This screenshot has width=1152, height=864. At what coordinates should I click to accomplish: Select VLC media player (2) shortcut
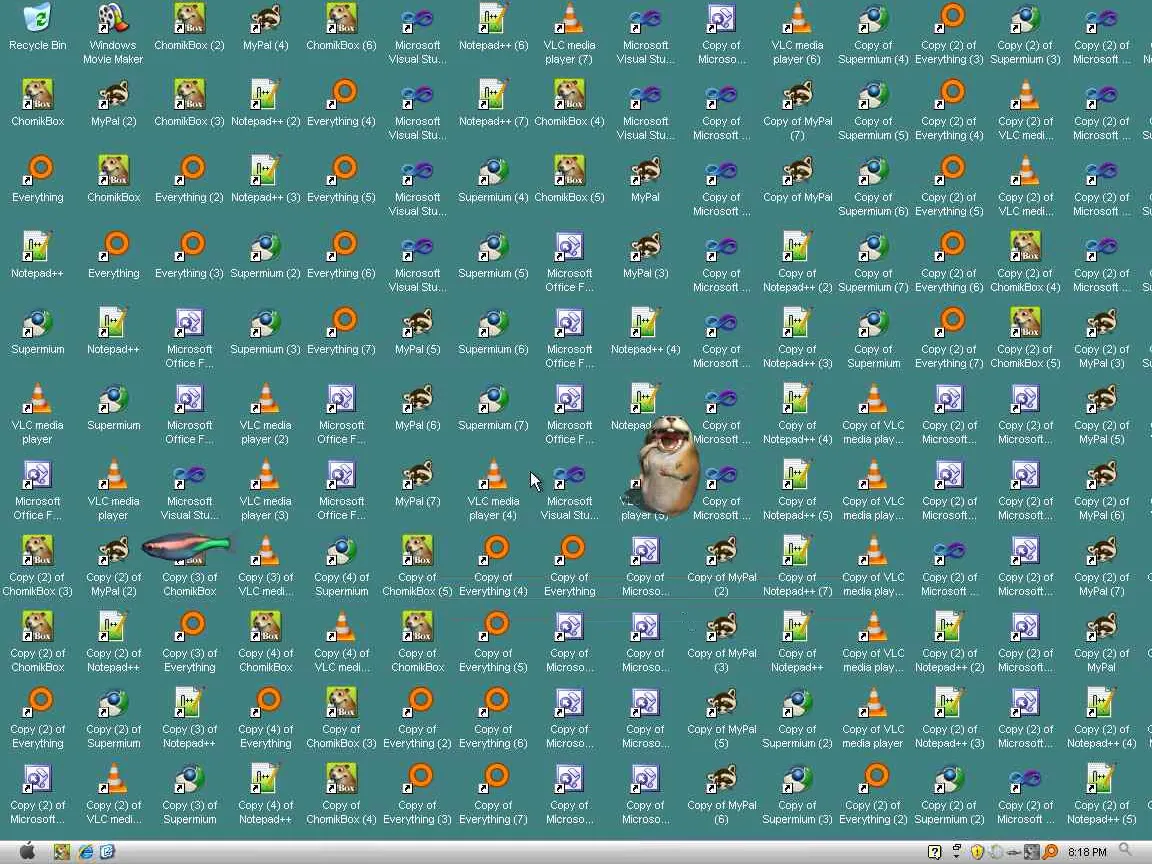tap(265, 414)
